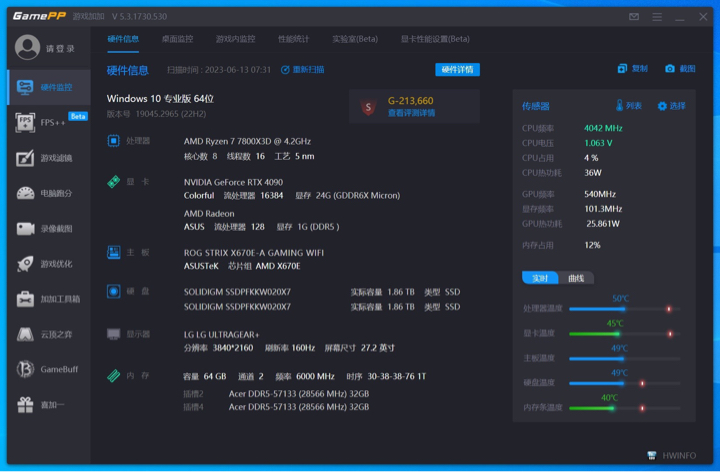Click the 复制 copy icon
The height and width of the screenshot is (472, 720).
pos(622,69)
